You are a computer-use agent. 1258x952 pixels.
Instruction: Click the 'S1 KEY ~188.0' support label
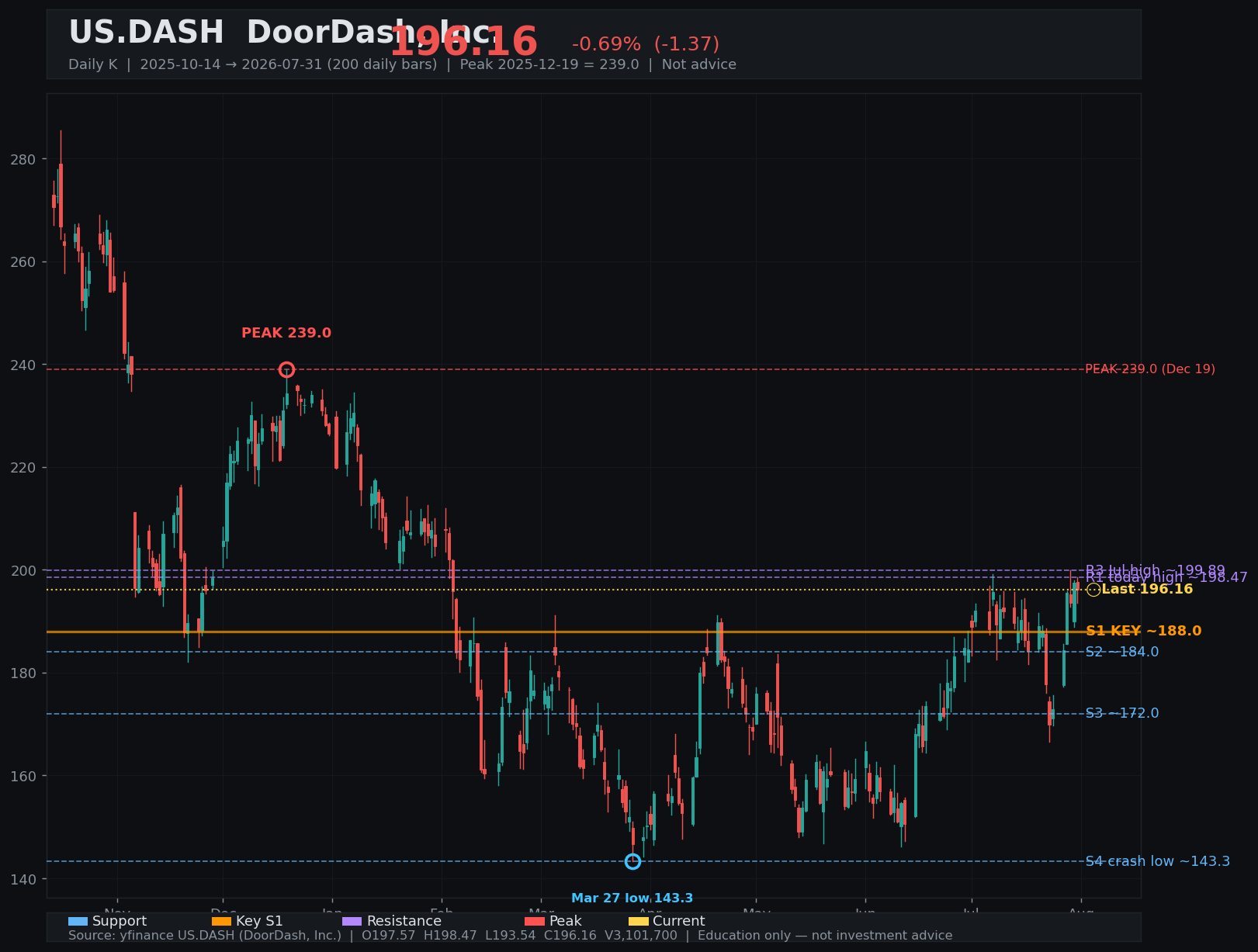[1144, 632]
